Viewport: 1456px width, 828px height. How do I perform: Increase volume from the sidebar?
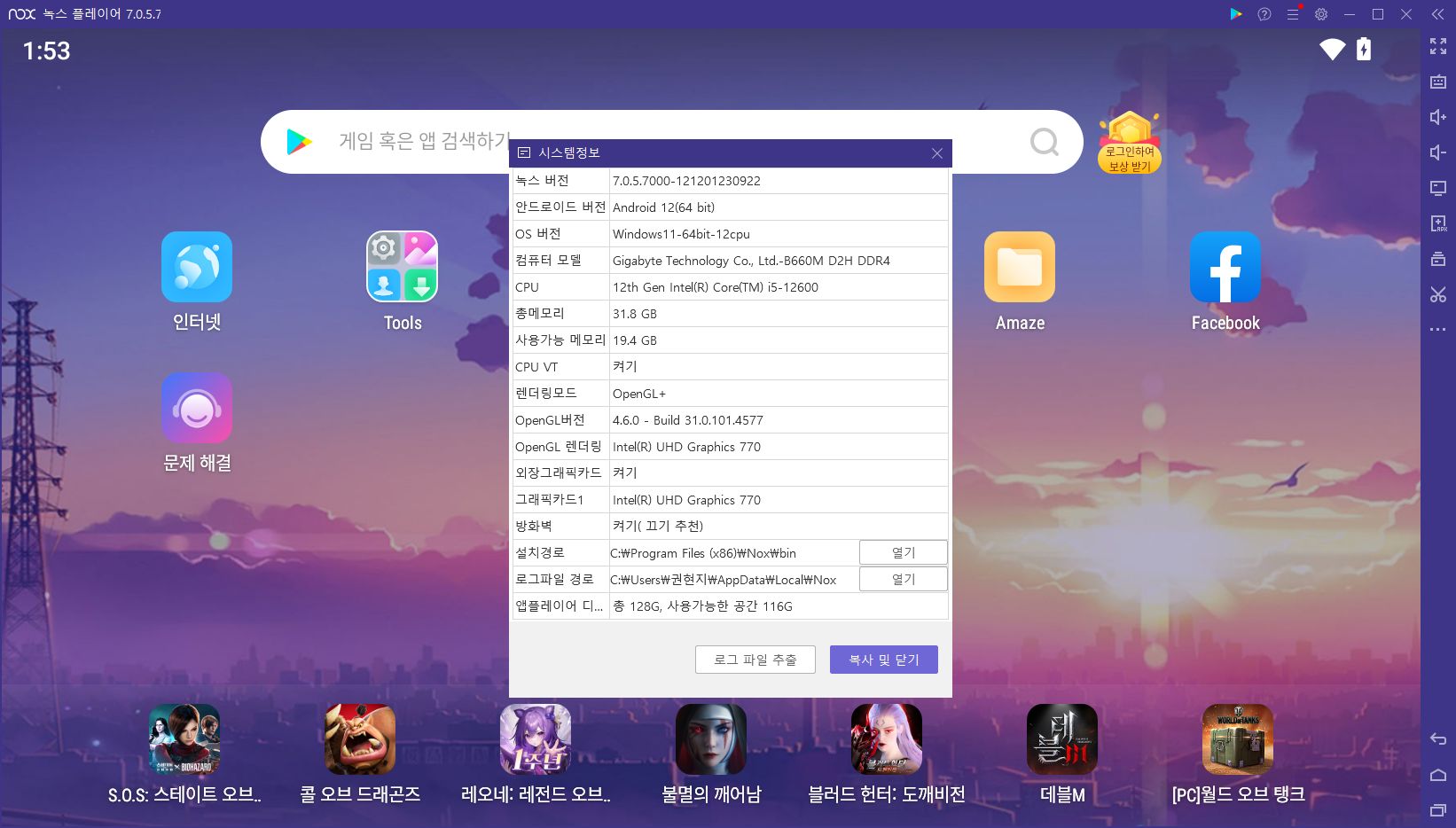[1438, 117]
